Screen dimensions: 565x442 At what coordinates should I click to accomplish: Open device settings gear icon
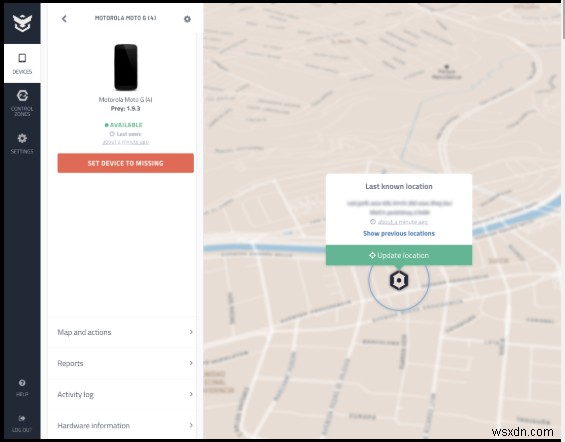tap(187, 19)
